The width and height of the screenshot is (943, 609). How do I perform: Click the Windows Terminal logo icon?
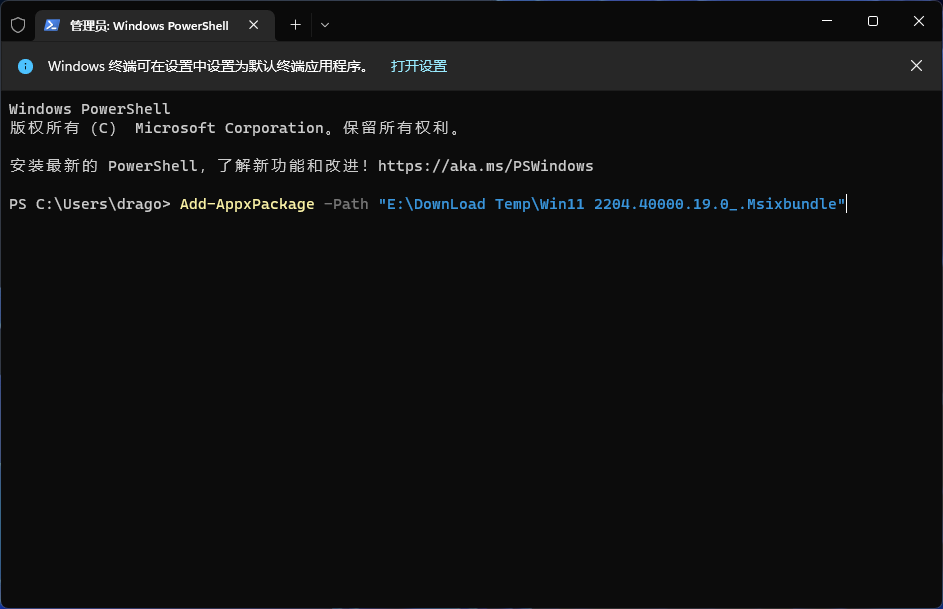point(17,25)
